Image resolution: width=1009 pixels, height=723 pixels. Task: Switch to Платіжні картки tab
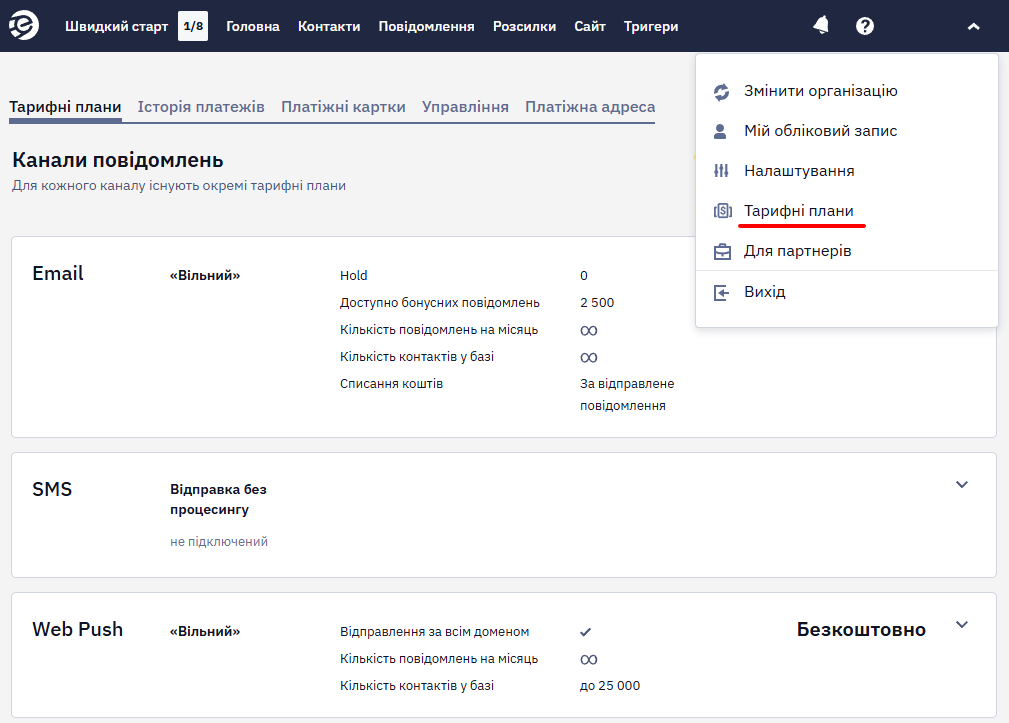pos(343,107)
